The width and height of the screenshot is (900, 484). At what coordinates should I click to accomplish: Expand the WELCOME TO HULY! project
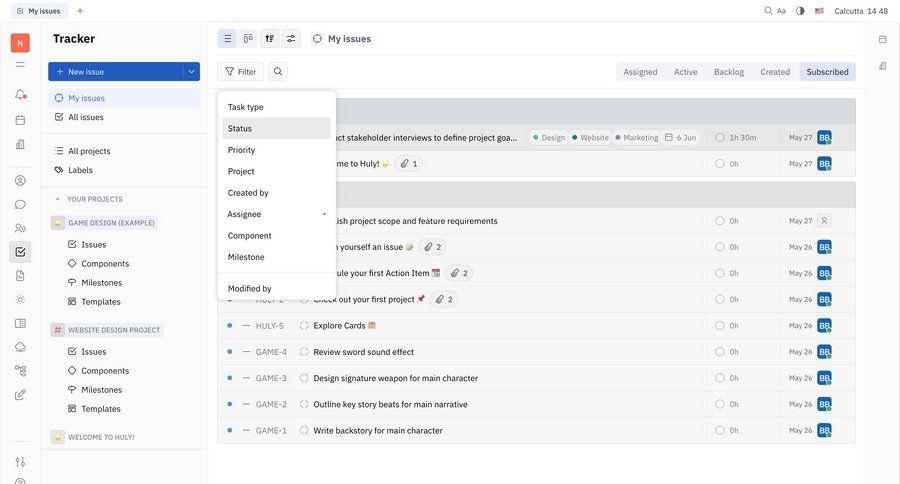pyautogui.click(x=94, y=437)
